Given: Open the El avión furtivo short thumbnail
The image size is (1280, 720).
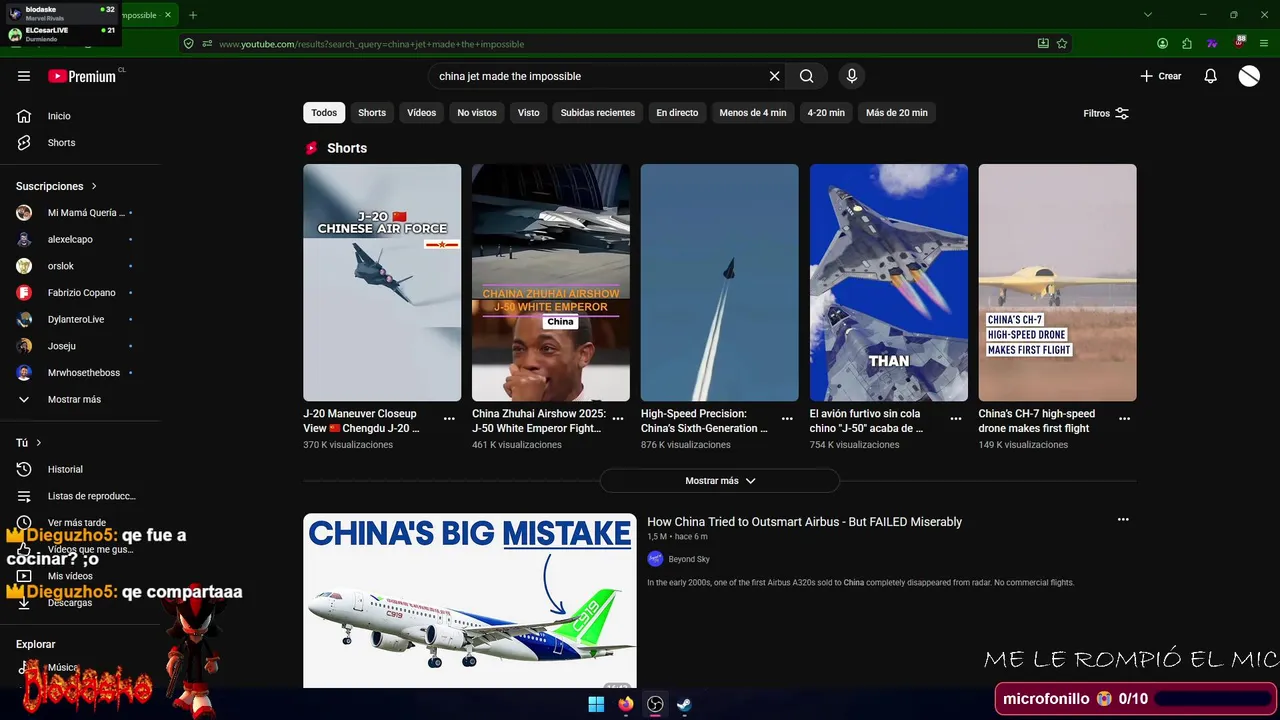Looking at the screenshot, I should tap(889, 282).
